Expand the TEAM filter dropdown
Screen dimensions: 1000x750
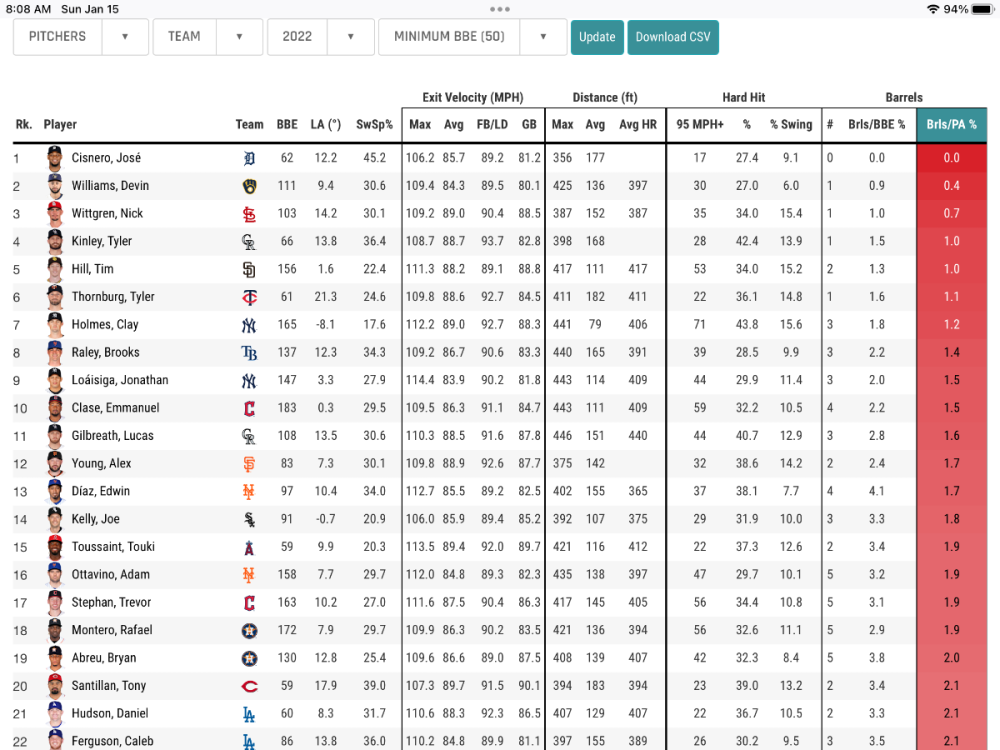pos(206,37)
